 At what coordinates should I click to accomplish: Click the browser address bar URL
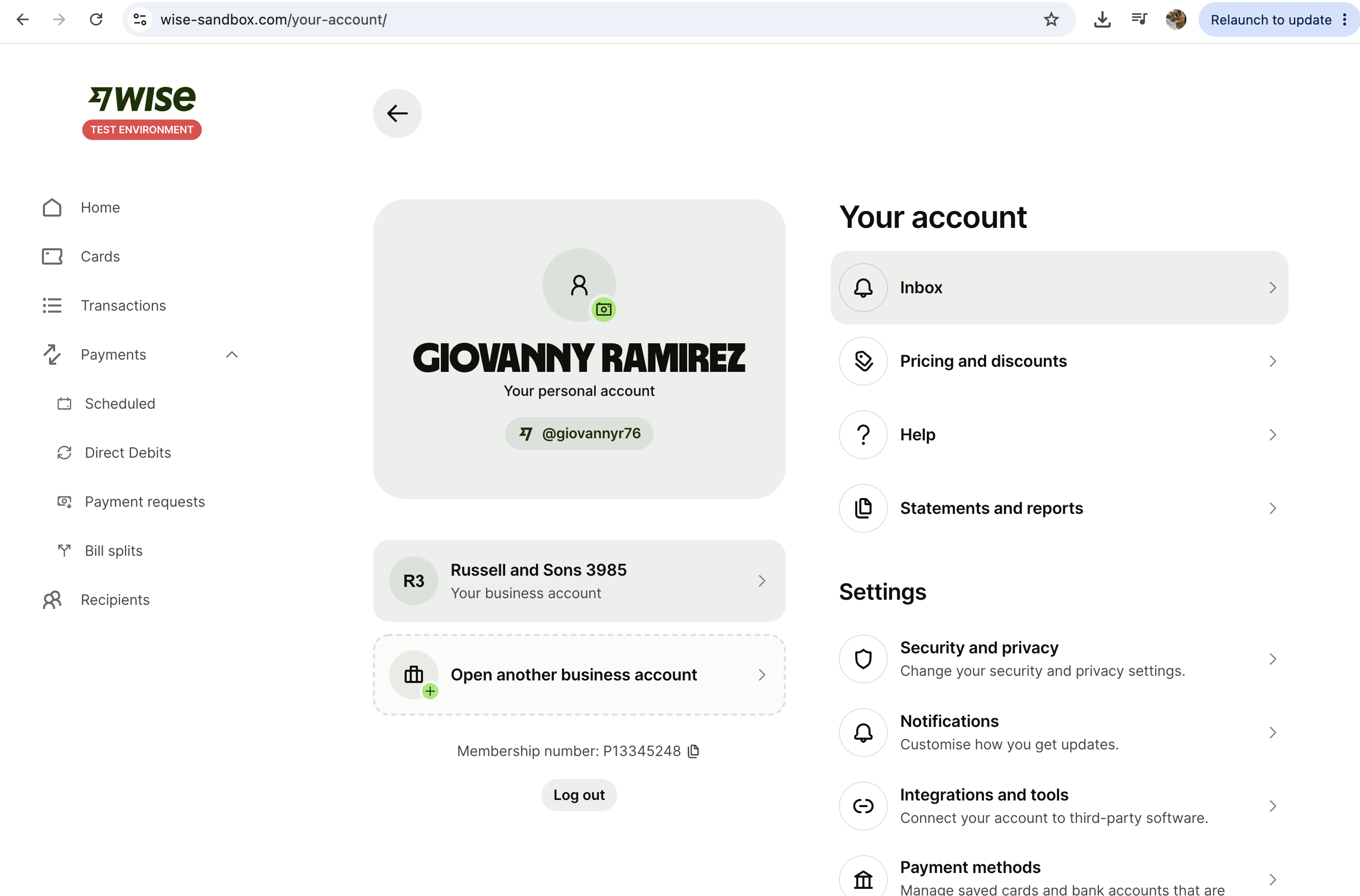coord(273,19)
